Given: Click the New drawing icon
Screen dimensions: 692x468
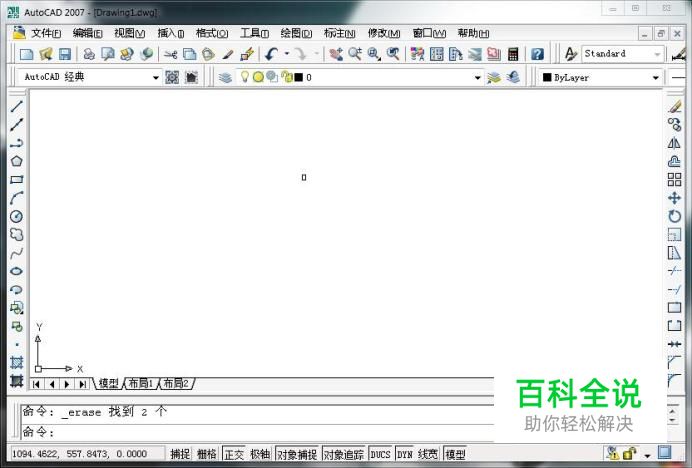Looking at the screenshot, I should tap(26, 54).
